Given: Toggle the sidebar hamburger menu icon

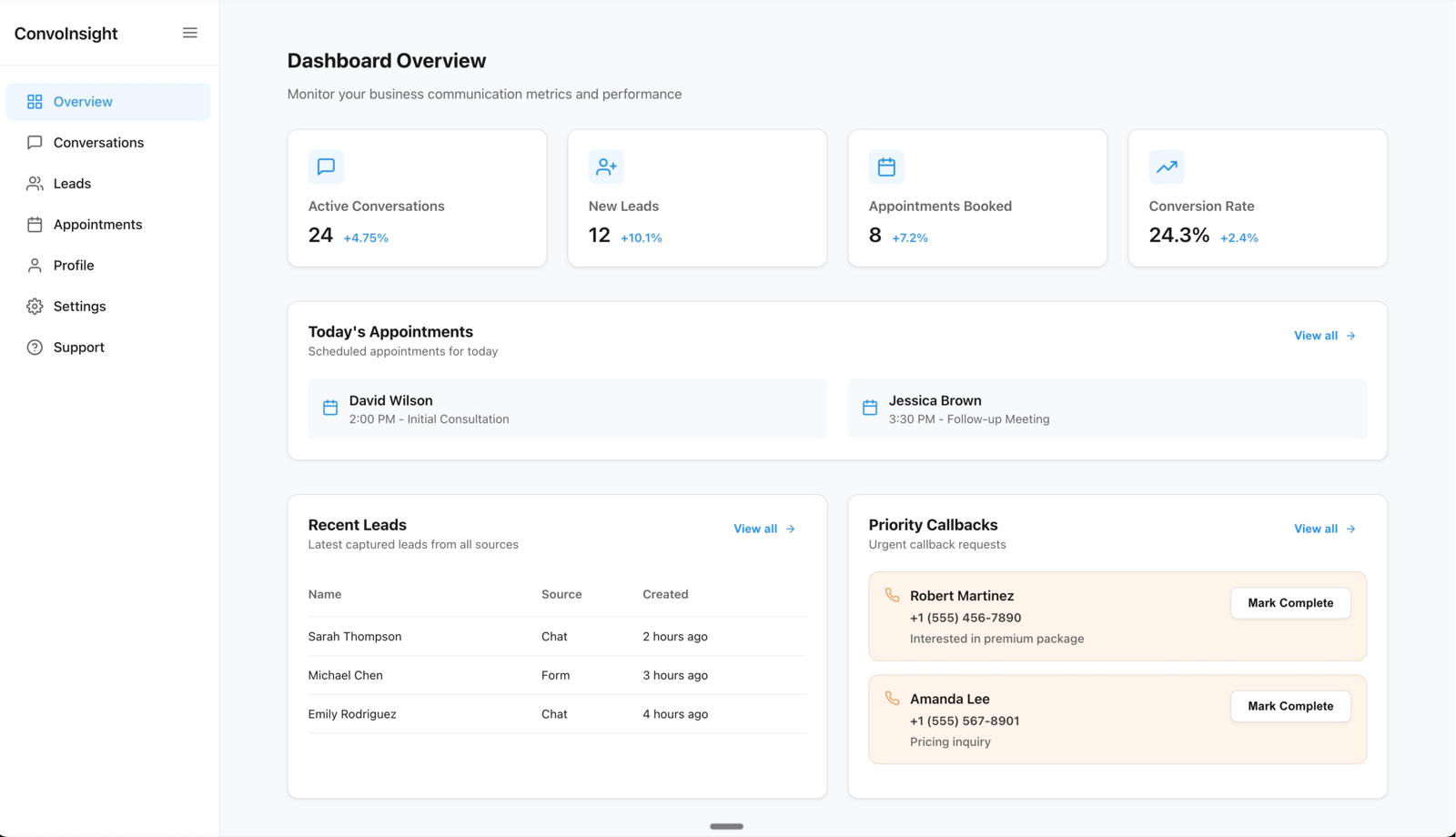Looking at the screenshot, I should pyautogui.click(x=189, y=33).
